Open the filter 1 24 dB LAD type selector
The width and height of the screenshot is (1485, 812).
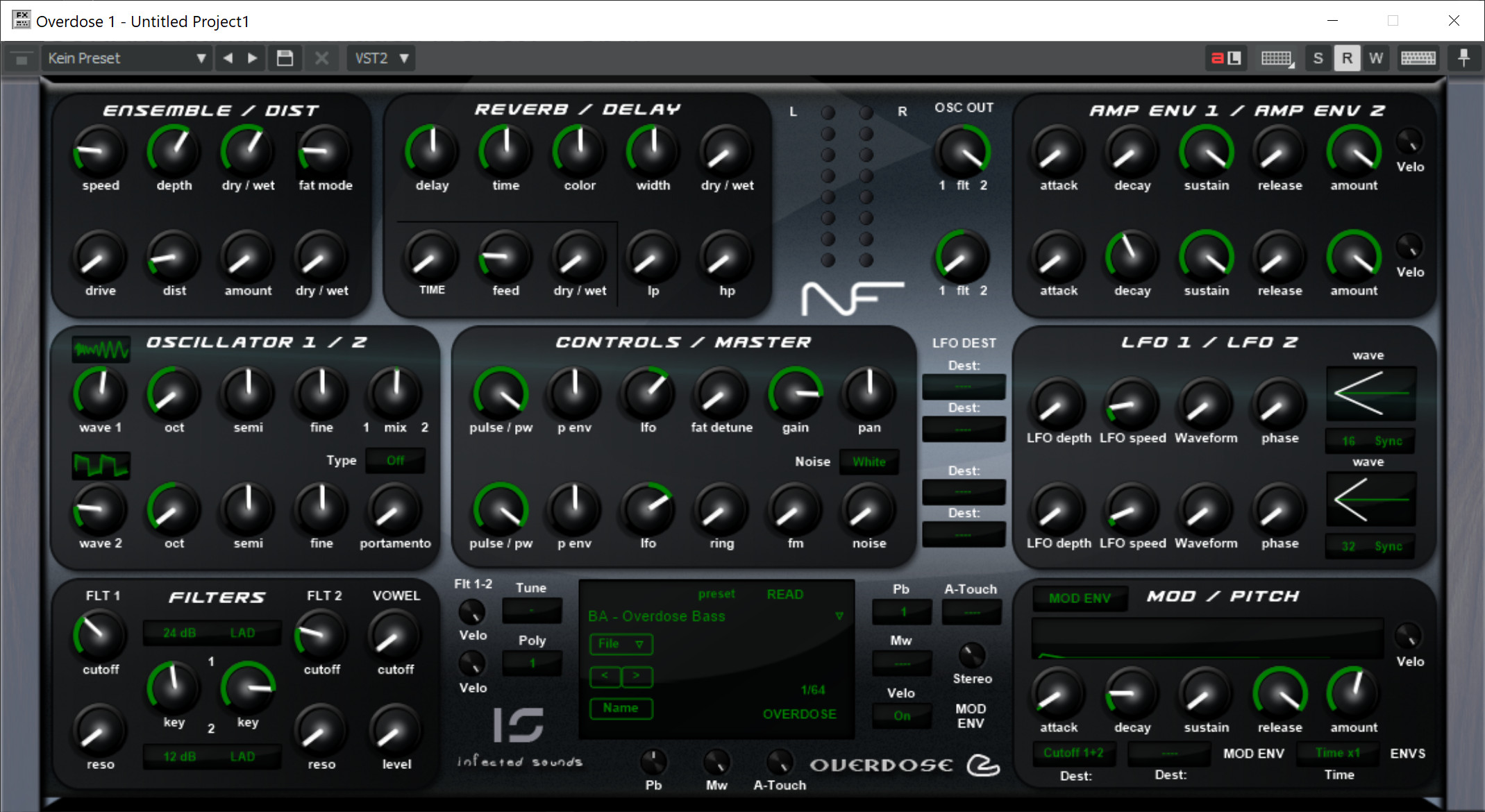[x=212, y=633]
